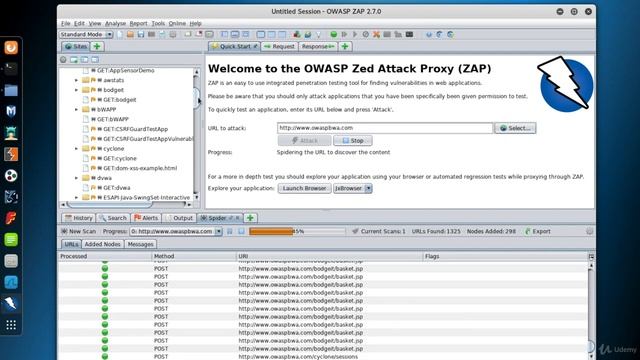Click the drop request circle-slash icon
Viewport: 640px width, 360px height.
[366, 35]
